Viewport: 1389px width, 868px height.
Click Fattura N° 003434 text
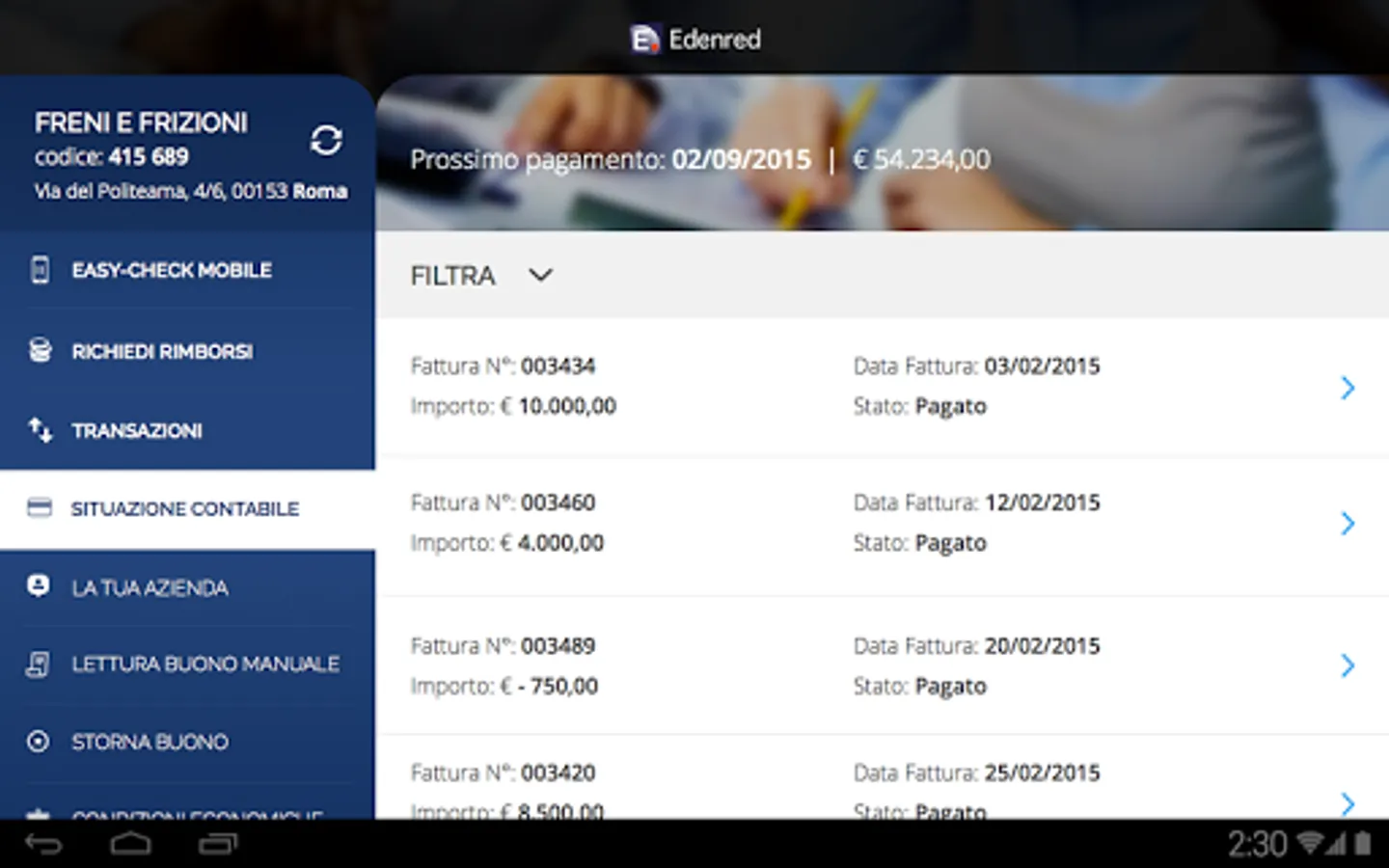(x=503, y=366)
